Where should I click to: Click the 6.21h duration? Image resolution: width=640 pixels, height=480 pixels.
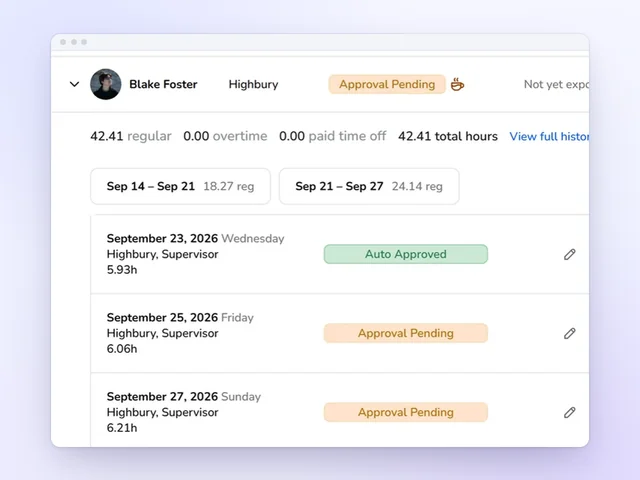(x=122, y=428)
